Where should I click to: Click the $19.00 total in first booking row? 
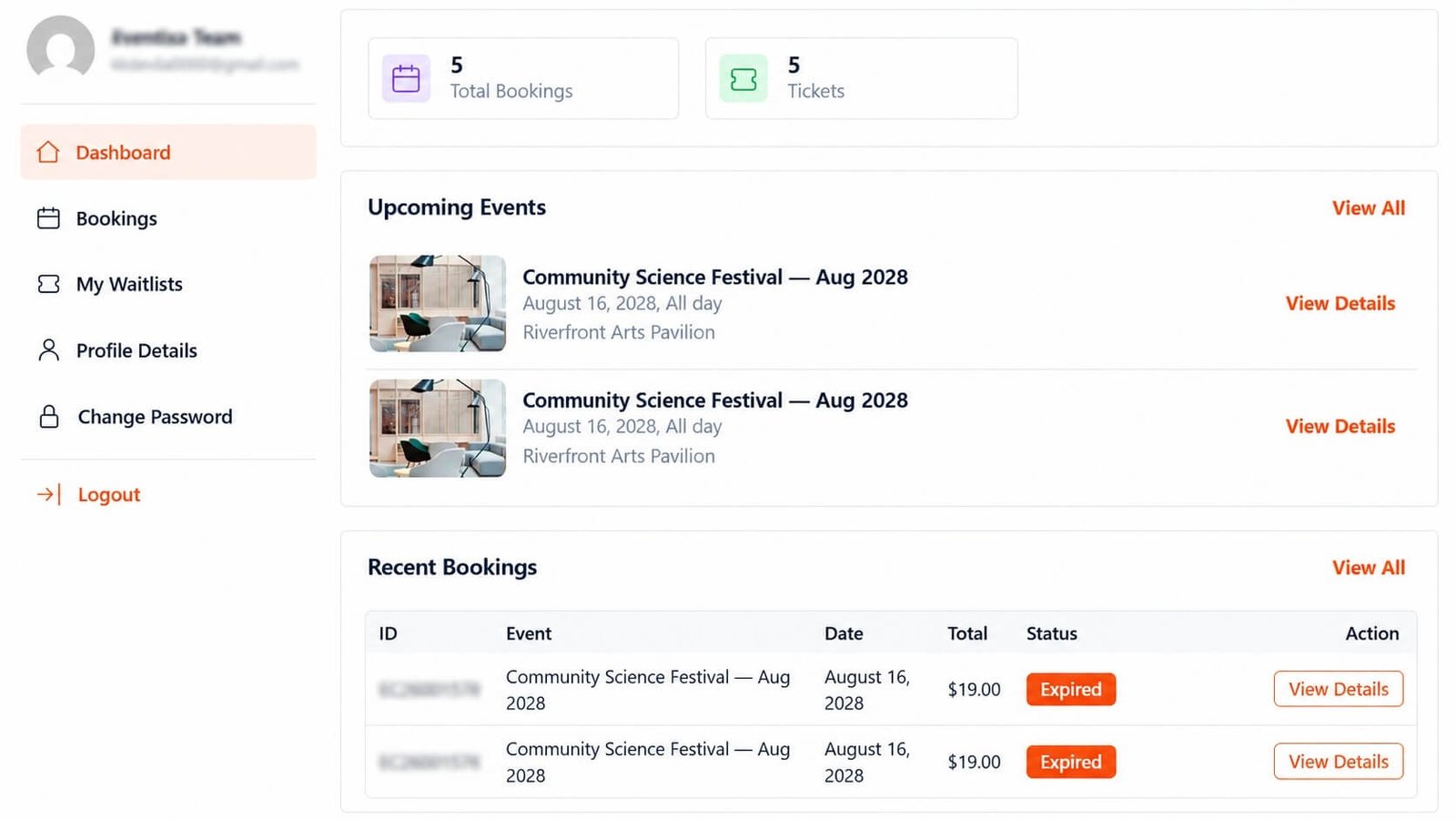pyautogui.click(x=974, y=690)
